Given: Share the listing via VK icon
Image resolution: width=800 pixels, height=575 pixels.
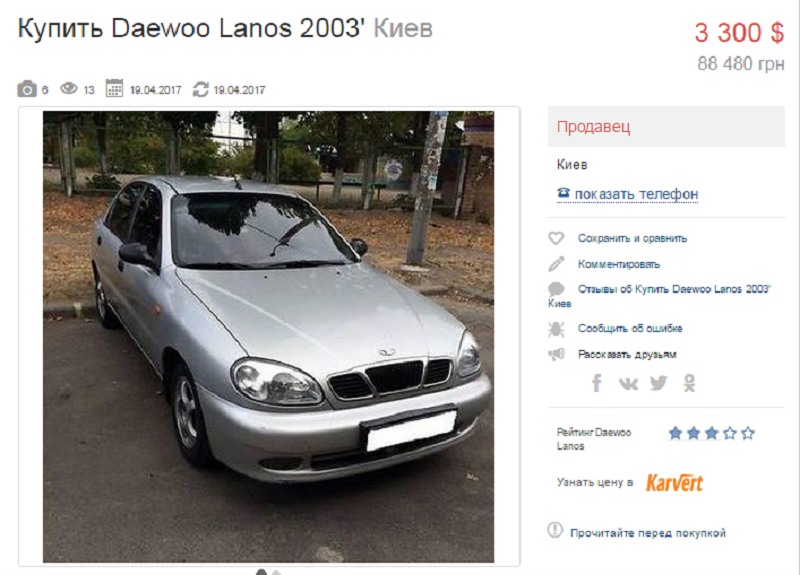Looking at the screenshot, I should [628, 384].
